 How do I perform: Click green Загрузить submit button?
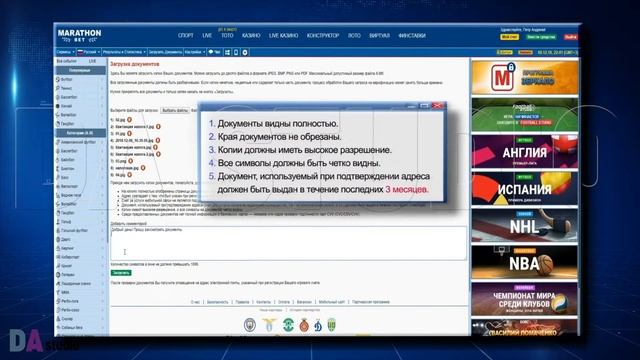pos(121,273)
